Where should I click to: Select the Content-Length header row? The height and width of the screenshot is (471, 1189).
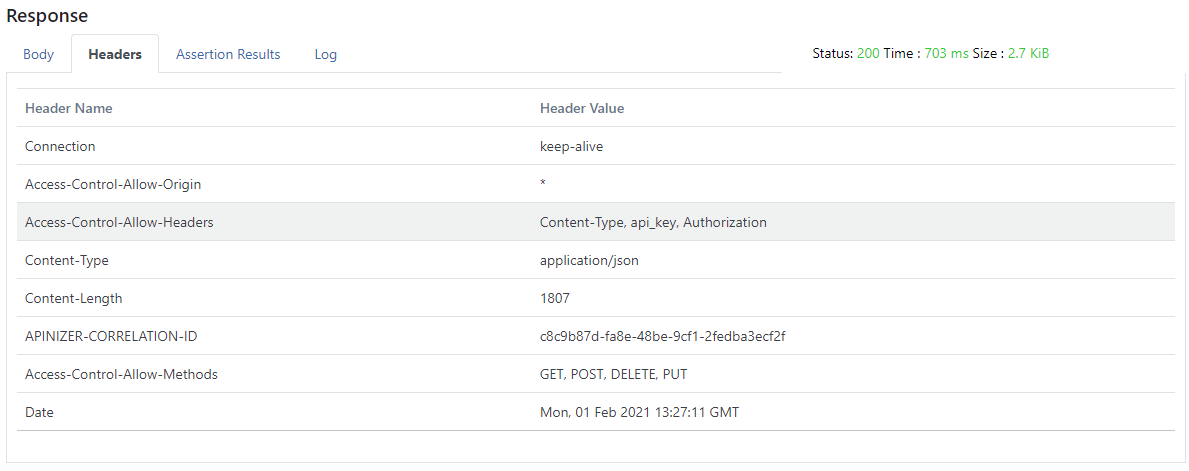pyautogui.click(x=74, y=298)
